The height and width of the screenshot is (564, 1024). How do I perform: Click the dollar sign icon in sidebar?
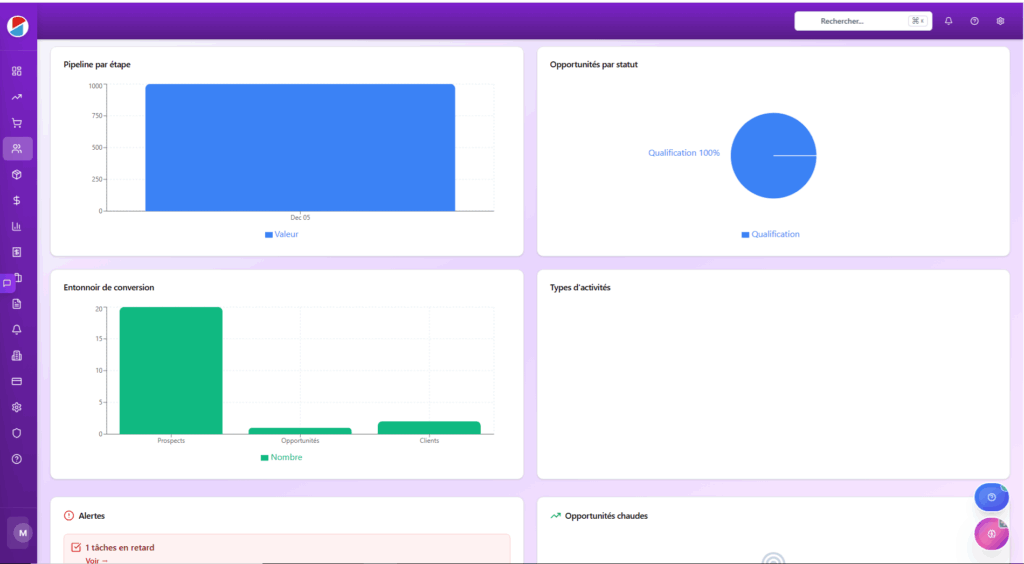[17, 200]
